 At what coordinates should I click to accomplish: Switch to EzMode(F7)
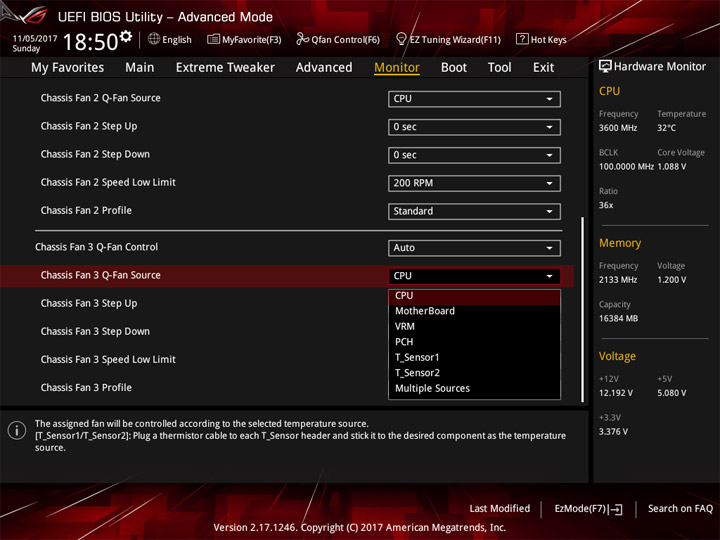tap(588, 509)
